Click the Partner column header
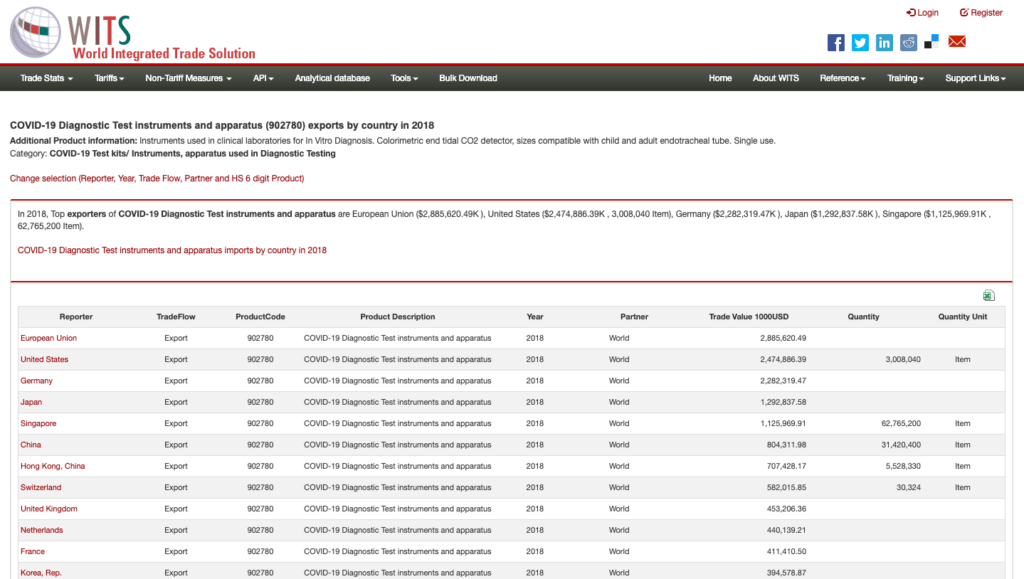 point(634,317)
